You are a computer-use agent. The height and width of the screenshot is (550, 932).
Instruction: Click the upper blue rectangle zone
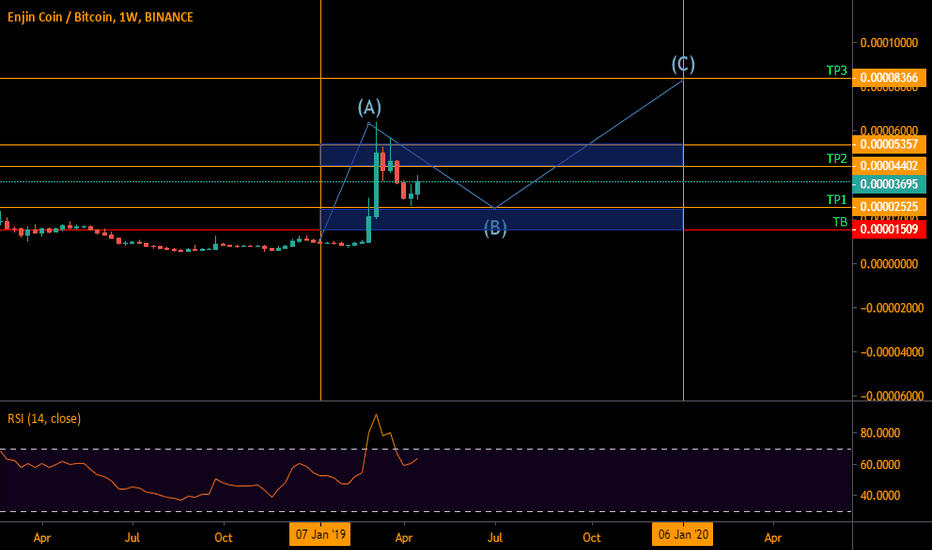[502, 155]
